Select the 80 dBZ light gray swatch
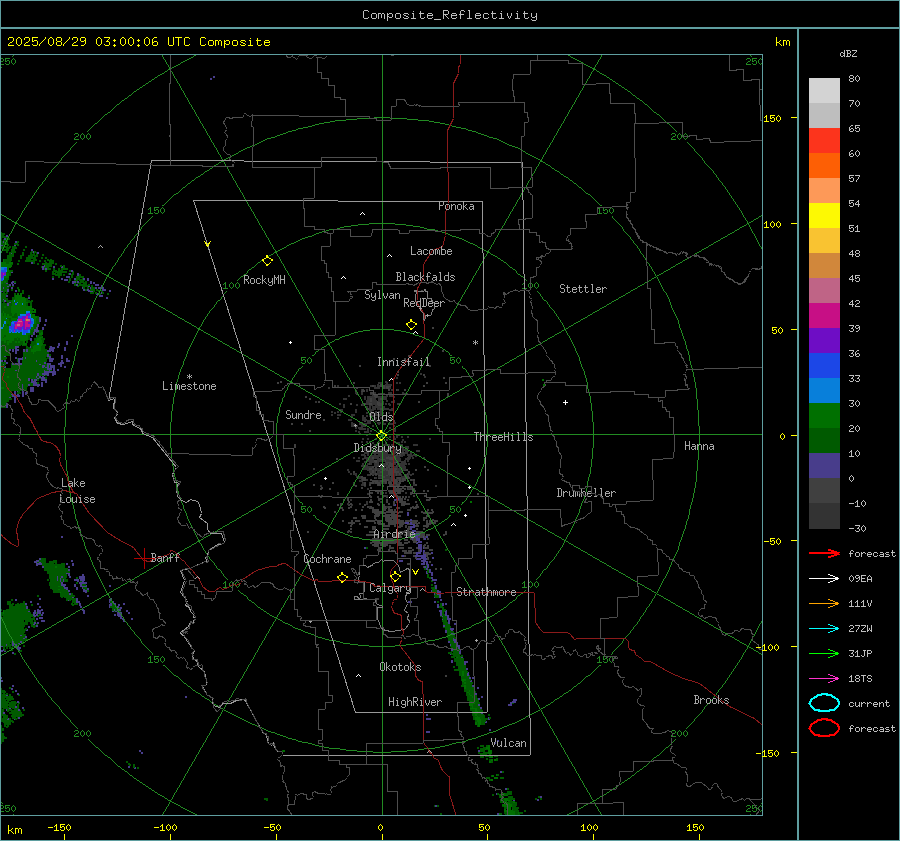Image resolution: width=900 pixels, height=841 pixels. coord(824,91)
